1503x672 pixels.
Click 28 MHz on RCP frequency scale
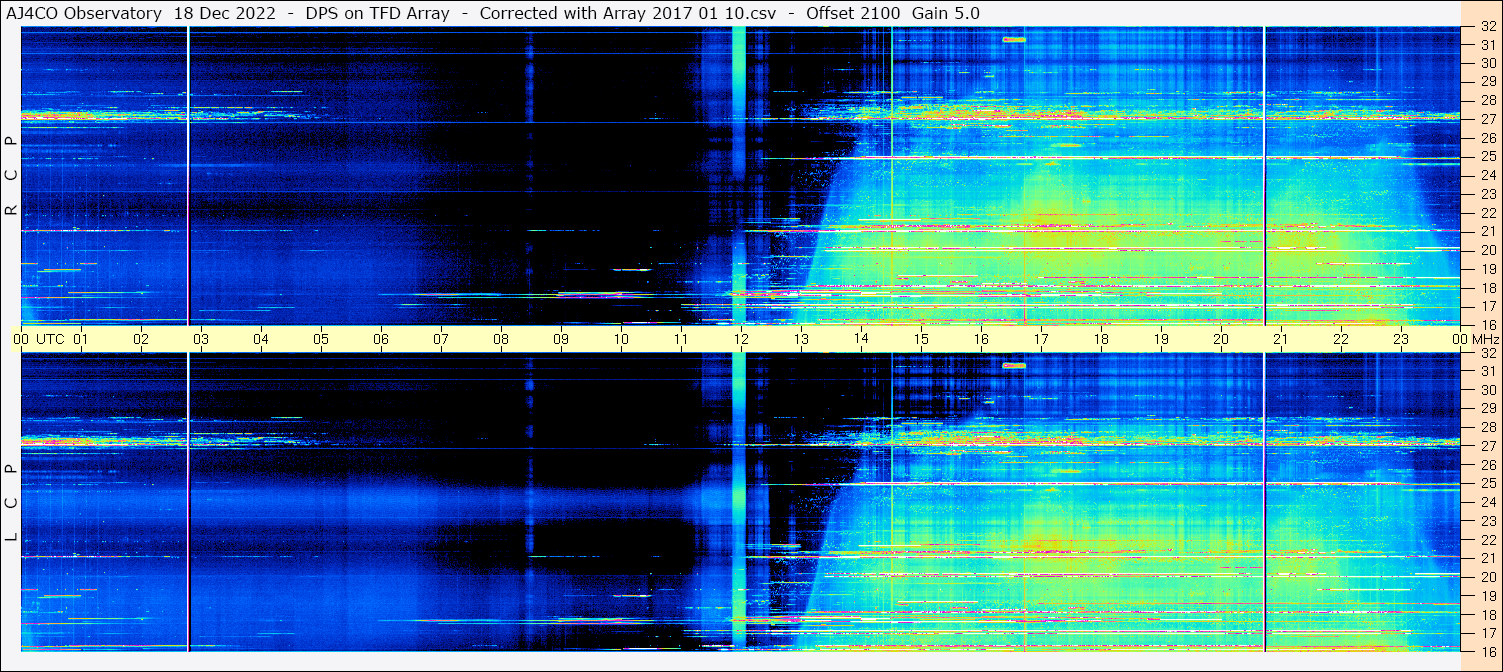pos(1487,100)
